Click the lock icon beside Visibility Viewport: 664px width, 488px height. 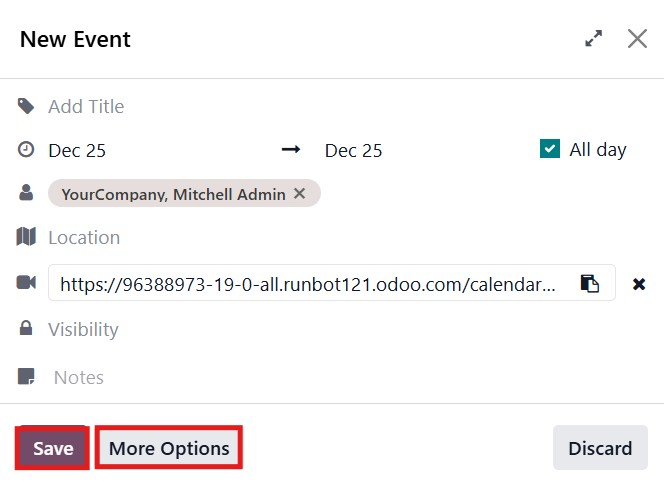(x=26, y=328)
